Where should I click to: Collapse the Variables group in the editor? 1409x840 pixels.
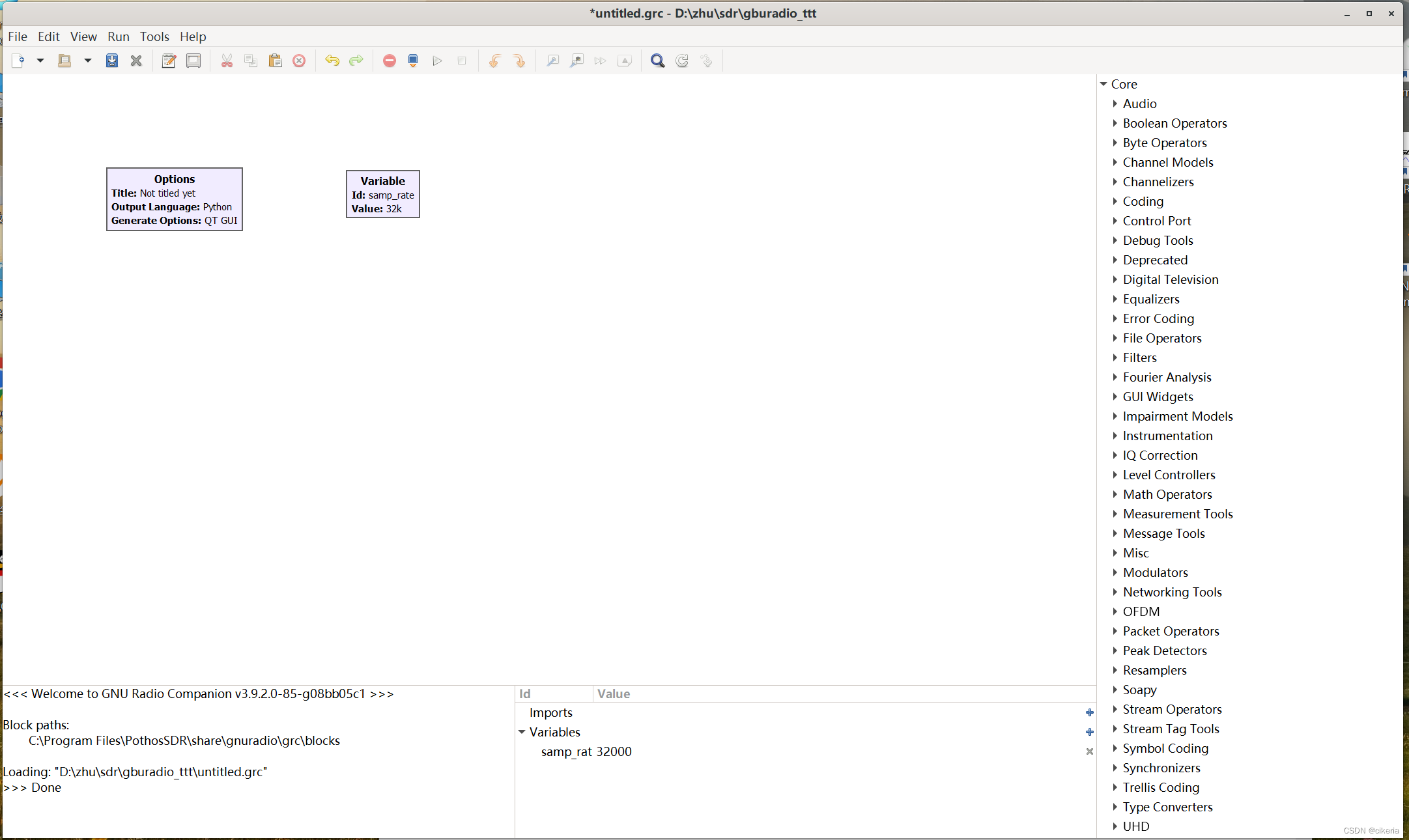coord(522,732)
